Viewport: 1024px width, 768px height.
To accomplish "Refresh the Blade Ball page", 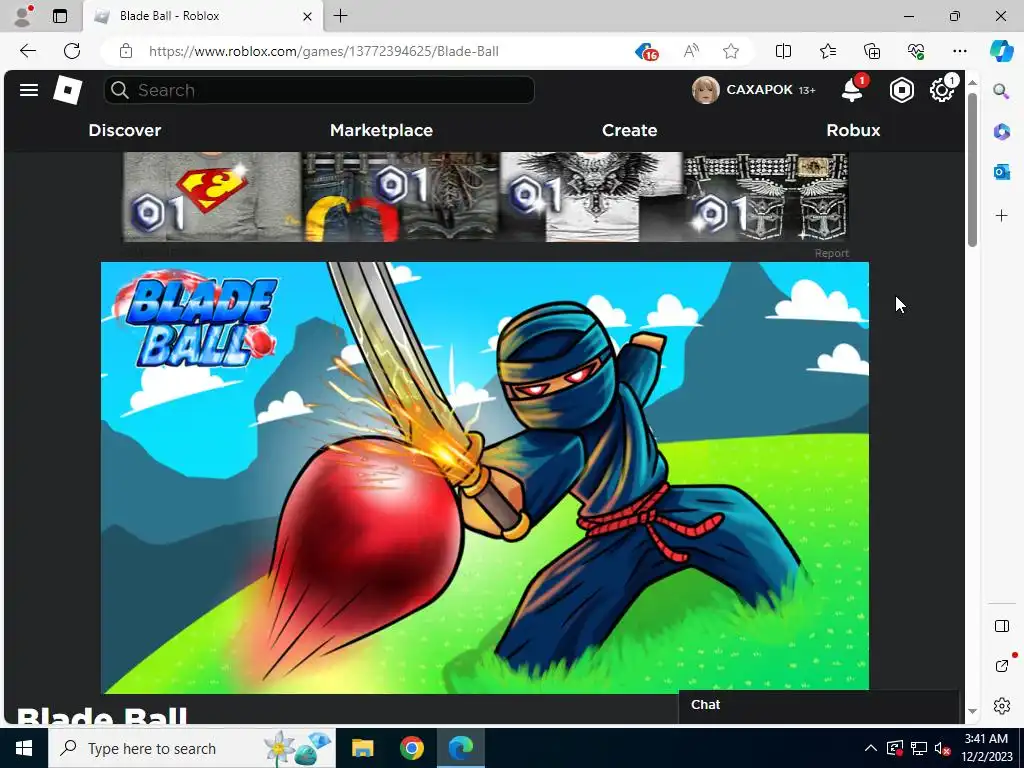I will (x=72, y=51).
